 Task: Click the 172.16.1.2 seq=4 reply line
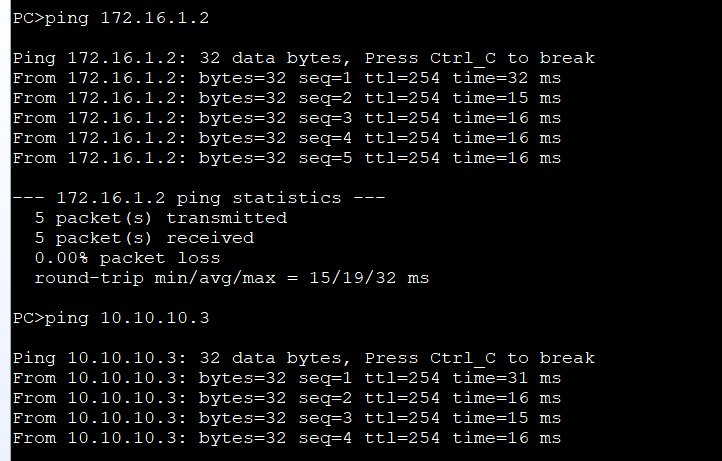click(x=287, y=138)
